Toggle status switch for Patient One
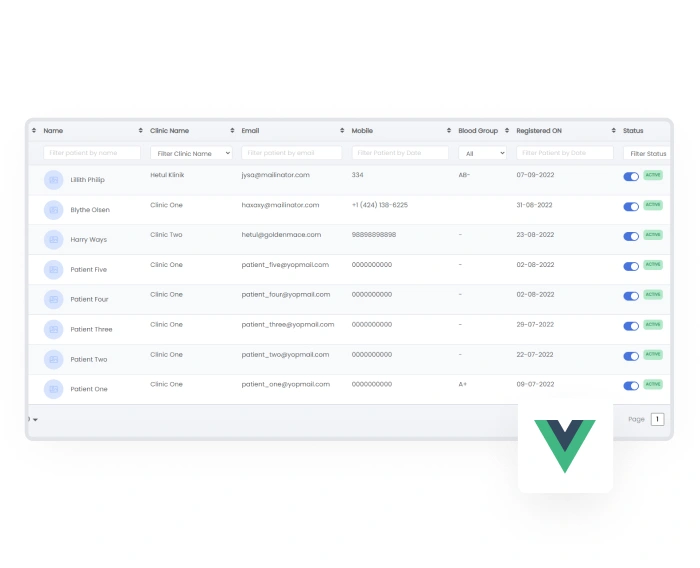Viewport: 700px width, 568px height. coord(631,386)
